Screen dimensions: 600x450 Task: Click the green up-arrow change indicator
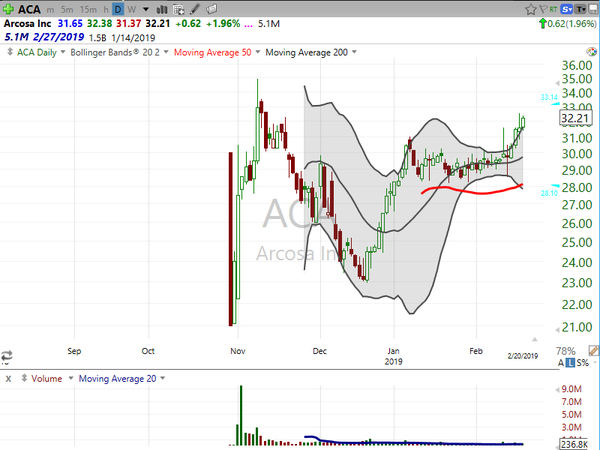(x=543, y=24)
